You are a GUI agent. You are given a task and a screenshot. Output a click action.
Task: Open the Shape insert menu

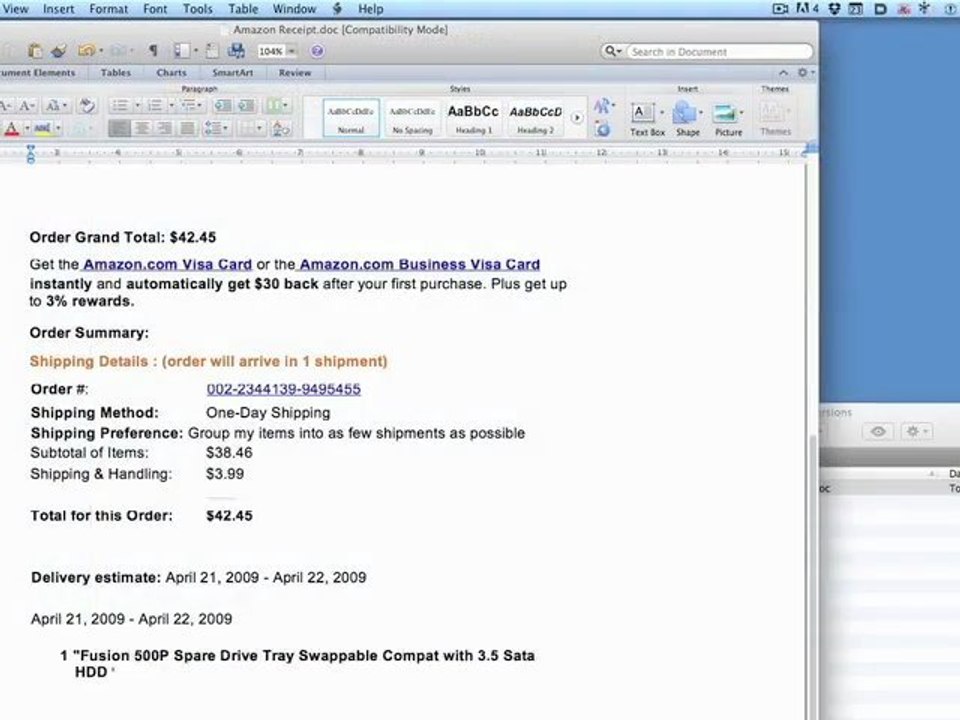point(688,118)
